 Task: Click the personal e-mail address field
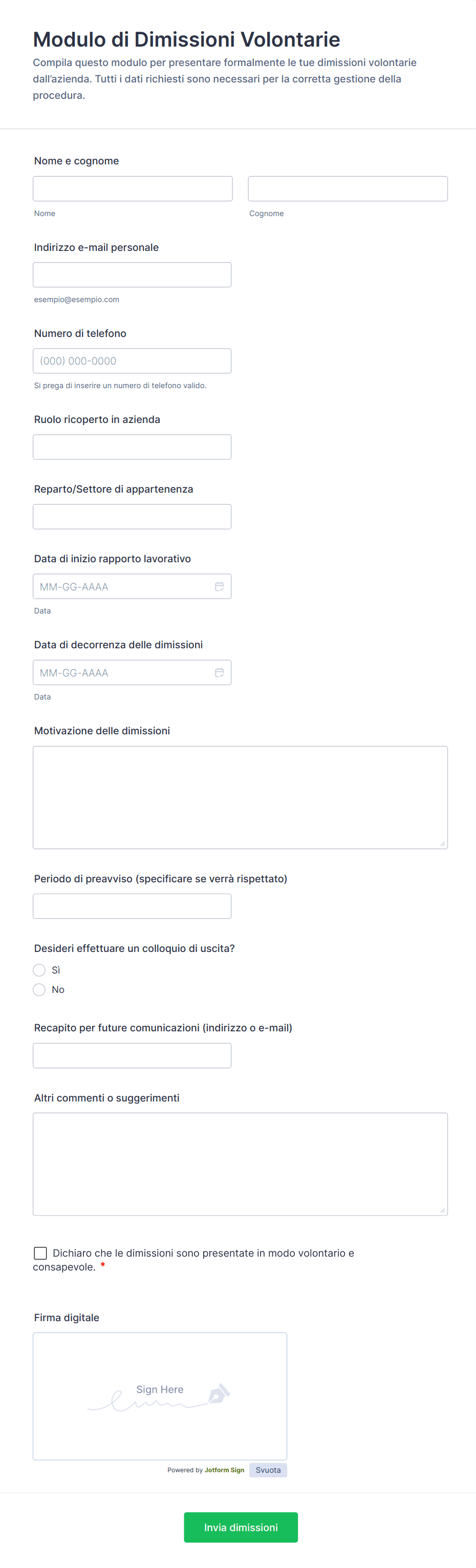pyautogui.click(x=132, y=274)
